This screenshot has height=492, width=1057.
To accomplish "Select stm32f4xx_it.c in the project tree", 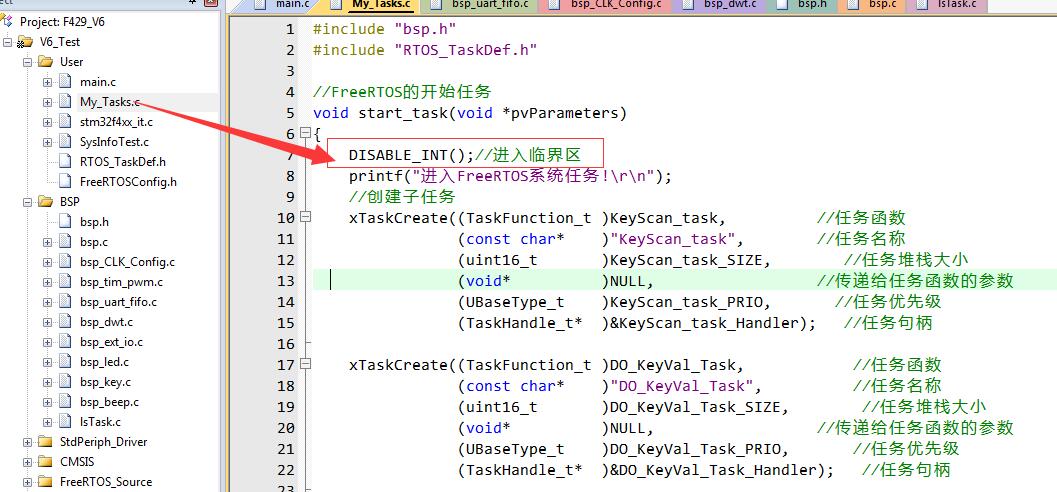I will point(116,122).
